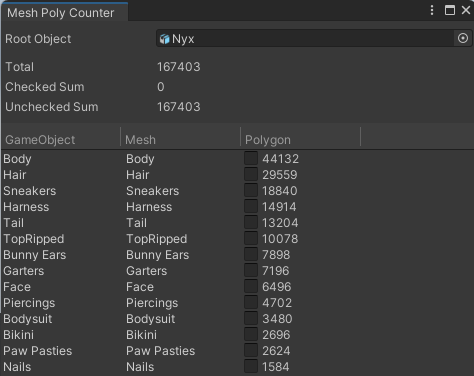Check the Body polygon checkbox
The image size is (474, 376).
coord(251,158)
